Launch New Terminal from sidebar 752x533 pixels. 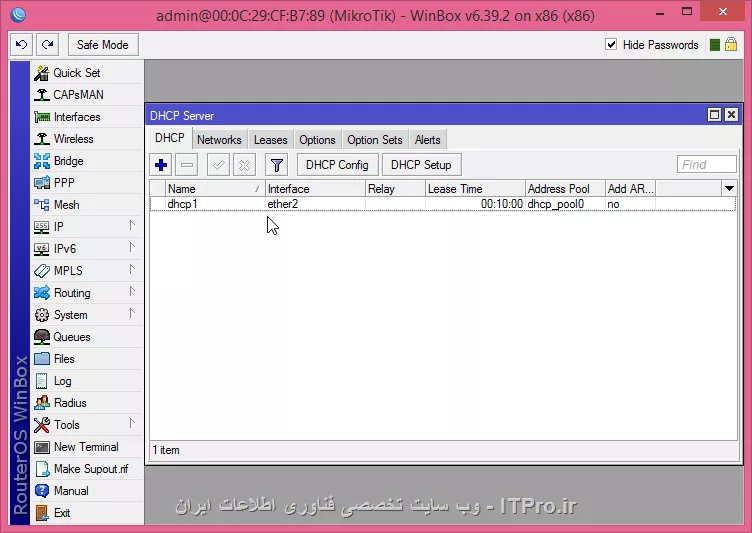coord(85,447)
